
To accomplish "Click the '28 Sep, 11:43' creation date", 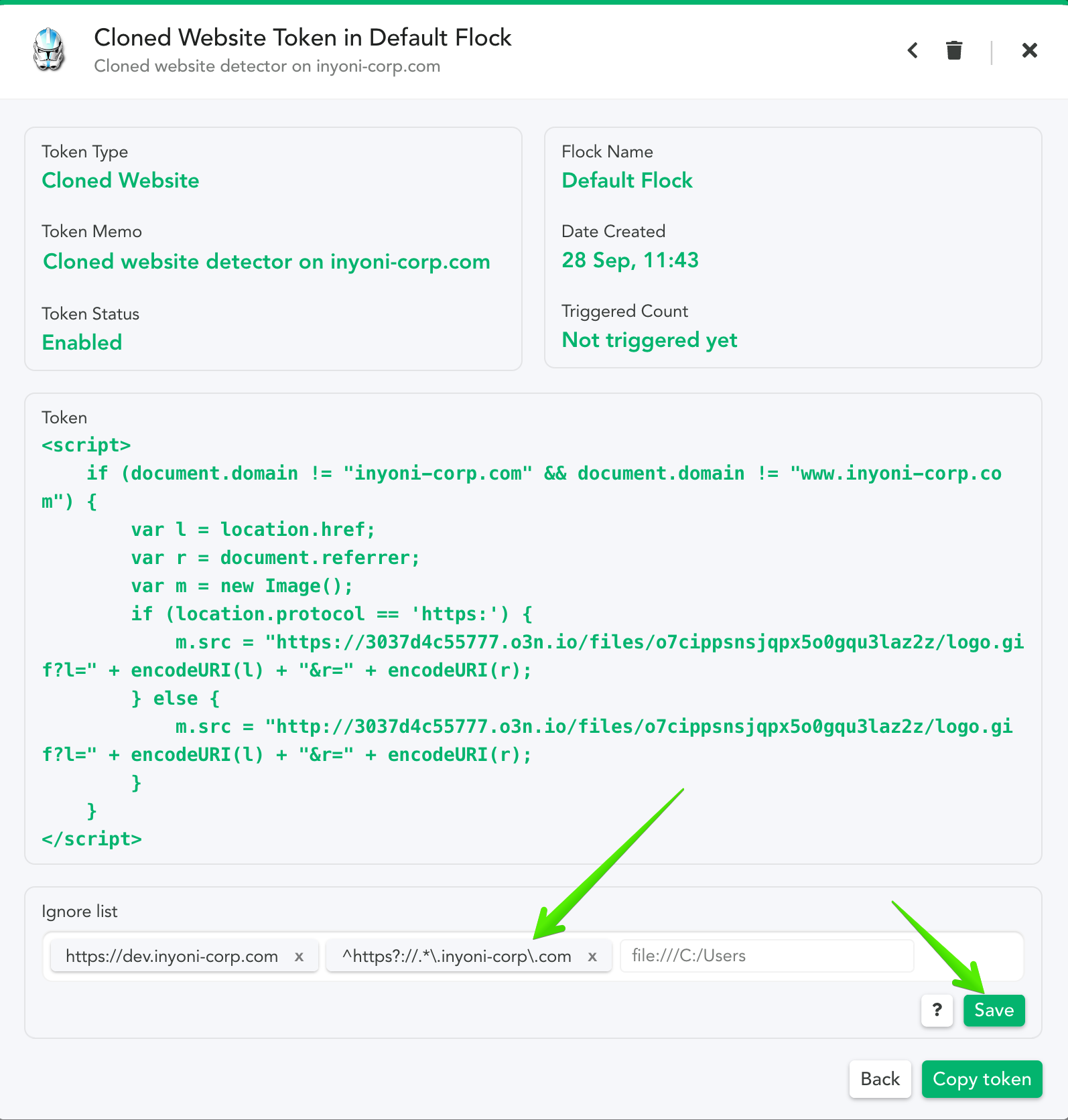I will click(x=630, y=260).
